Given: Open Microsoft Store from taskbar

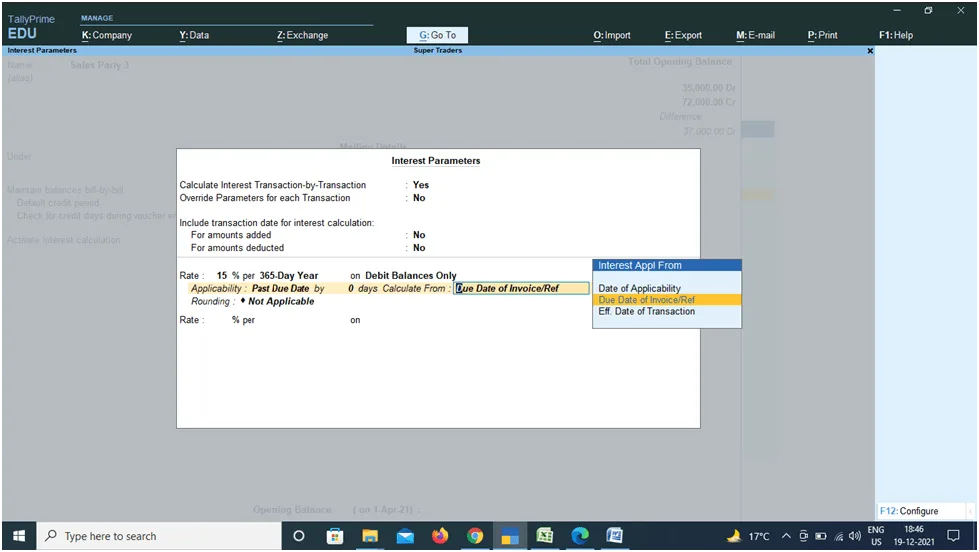Looking at the screenshot, I should point(335,536).
